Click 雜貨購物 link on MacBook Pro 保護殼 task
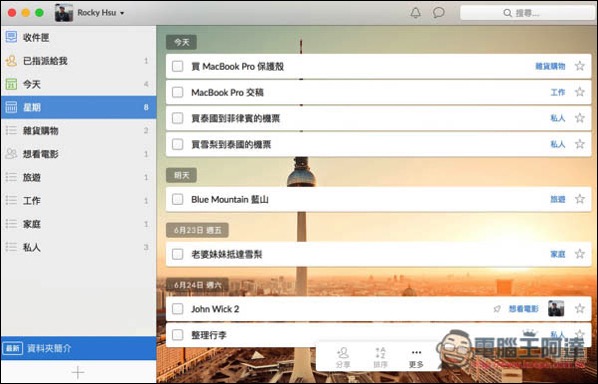Viewport: 598px width, 384px height. [x=550, y=66]
